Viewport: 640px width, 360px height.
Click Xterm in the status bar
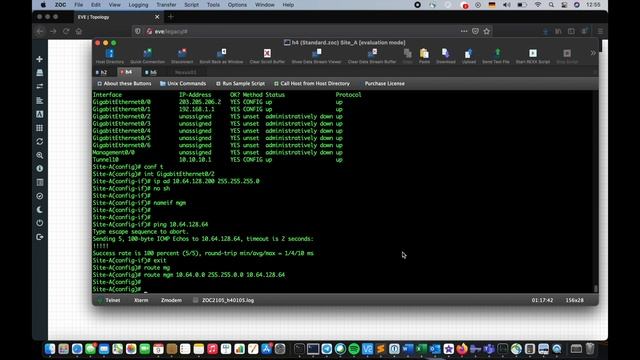[141, 300]
